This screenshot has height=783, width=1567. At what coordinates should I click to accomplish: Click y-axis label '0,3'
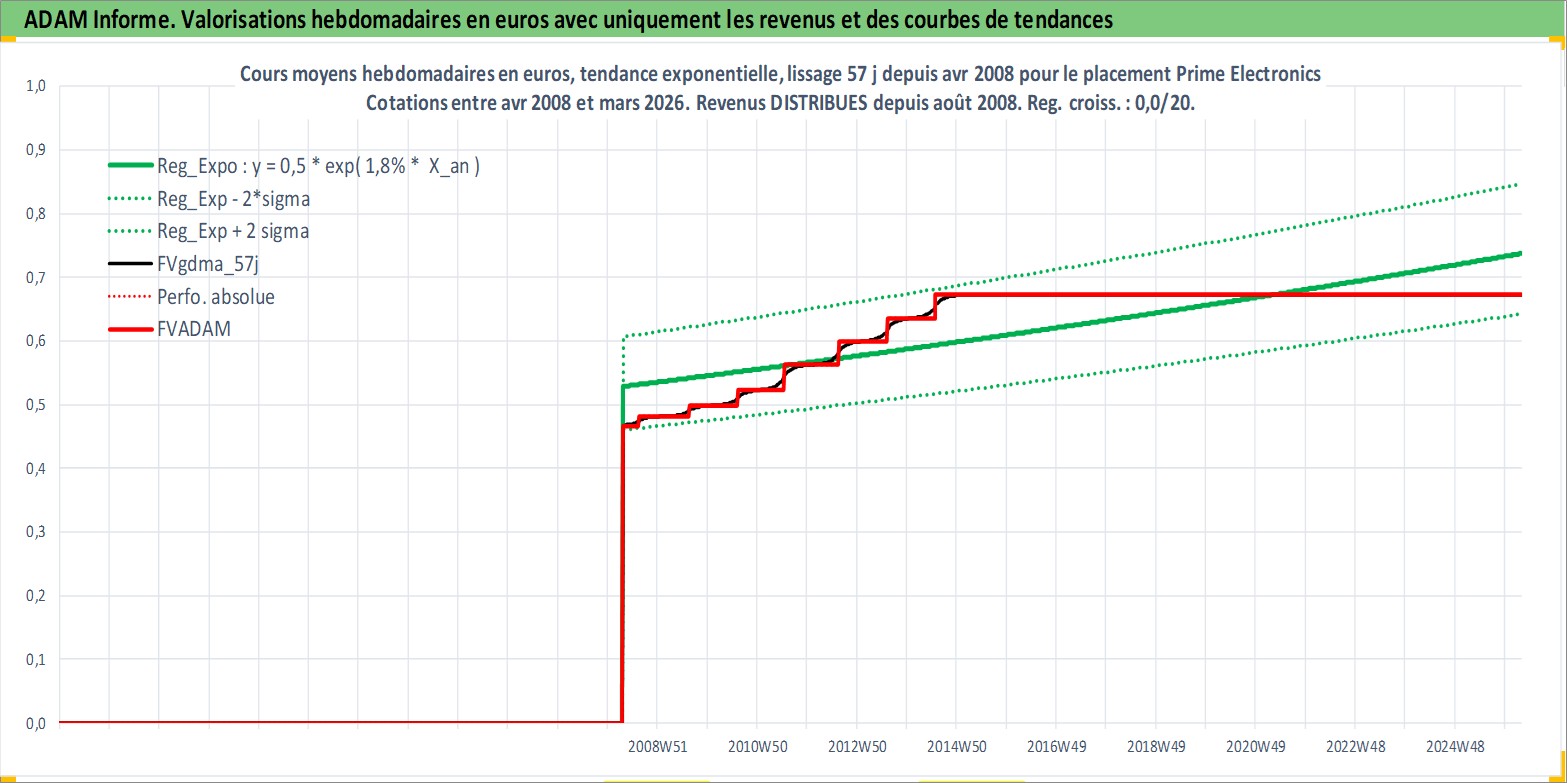point(37,532)
